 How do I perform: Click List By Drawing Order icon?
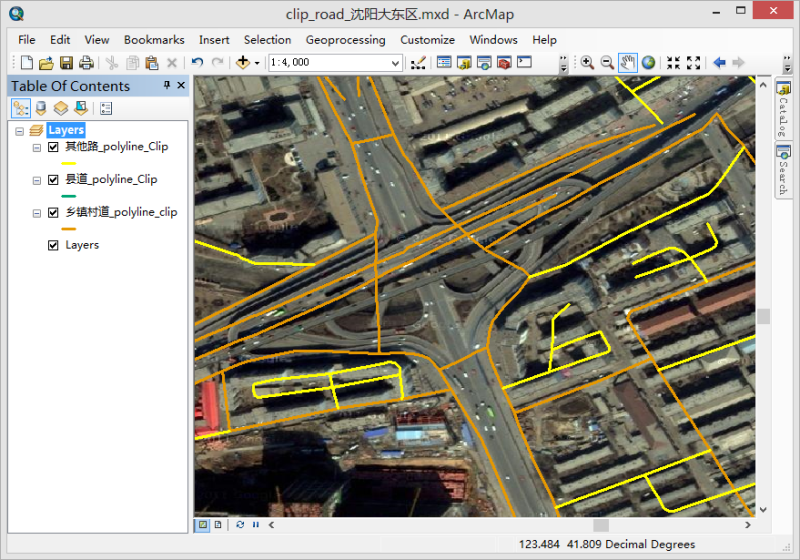coord(20,108)
